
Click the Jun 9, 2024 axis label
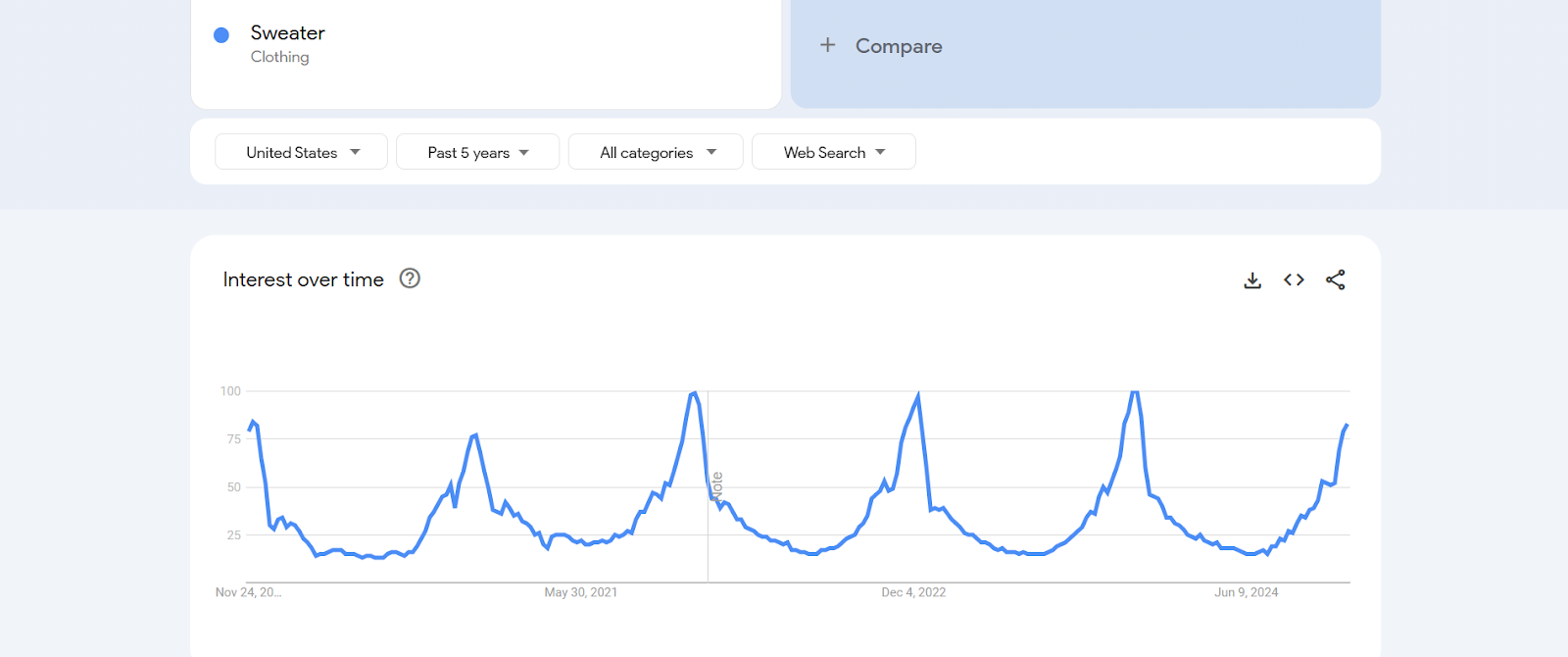coord(1246,592)
